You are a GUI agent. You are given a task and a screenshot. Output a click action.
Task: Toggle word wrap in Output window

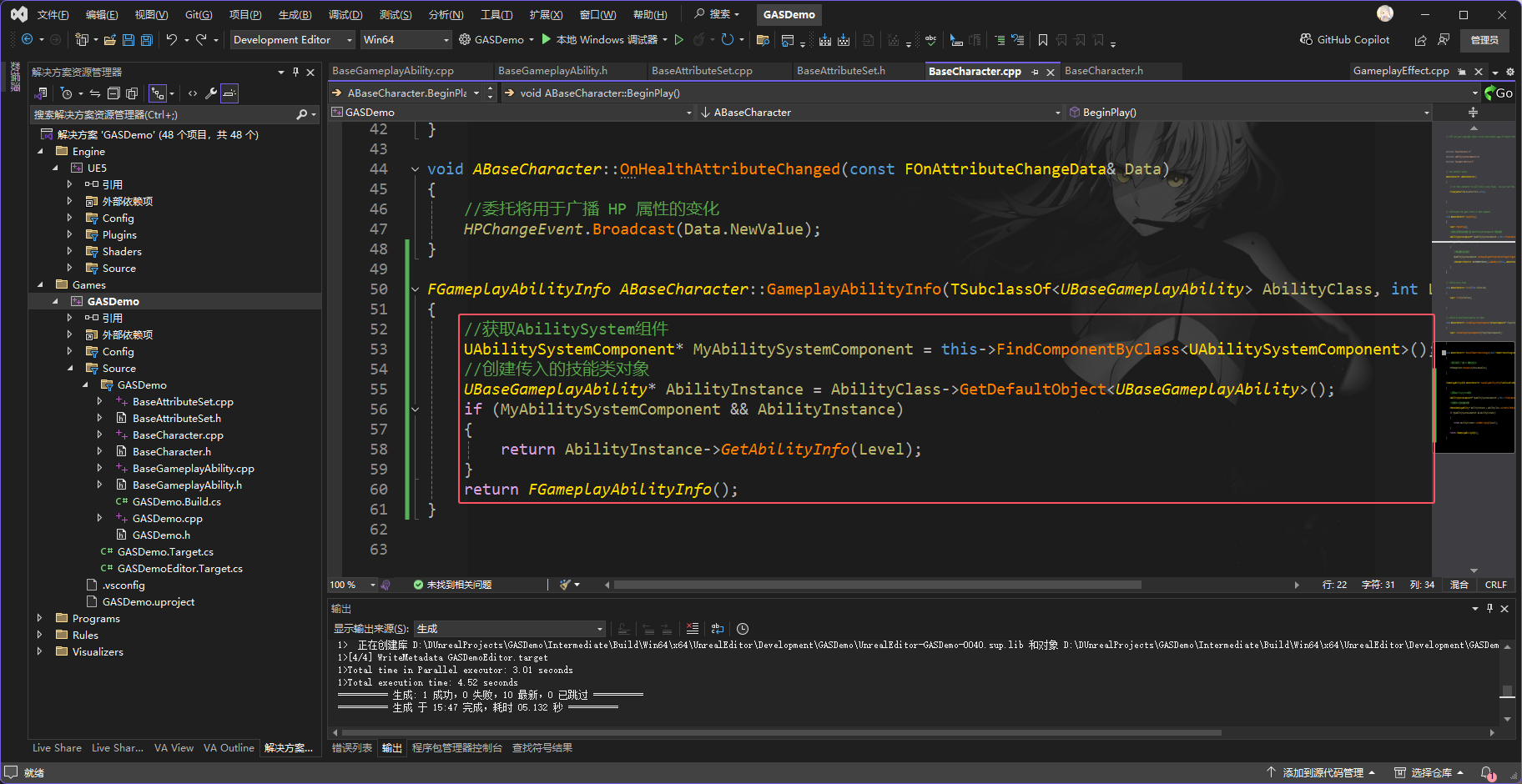click(718, 628)
